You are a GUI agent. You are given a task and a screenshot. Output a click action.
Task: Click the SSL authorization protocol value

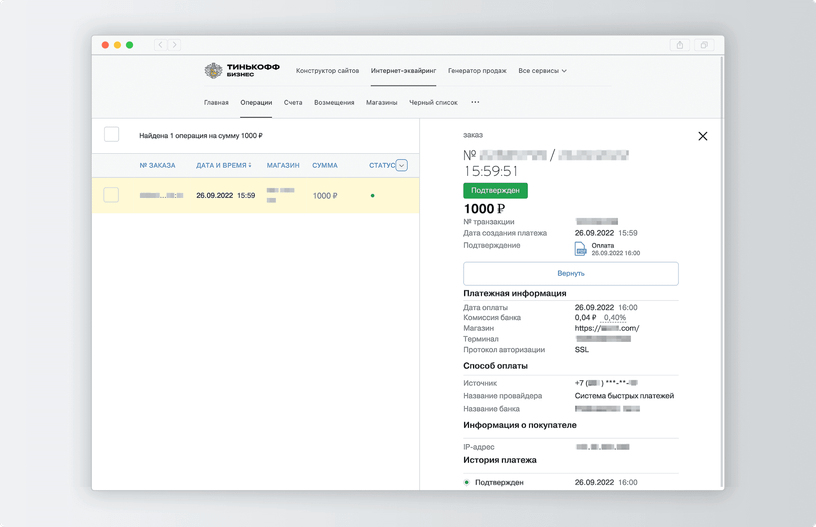click(x=582, y=350)
